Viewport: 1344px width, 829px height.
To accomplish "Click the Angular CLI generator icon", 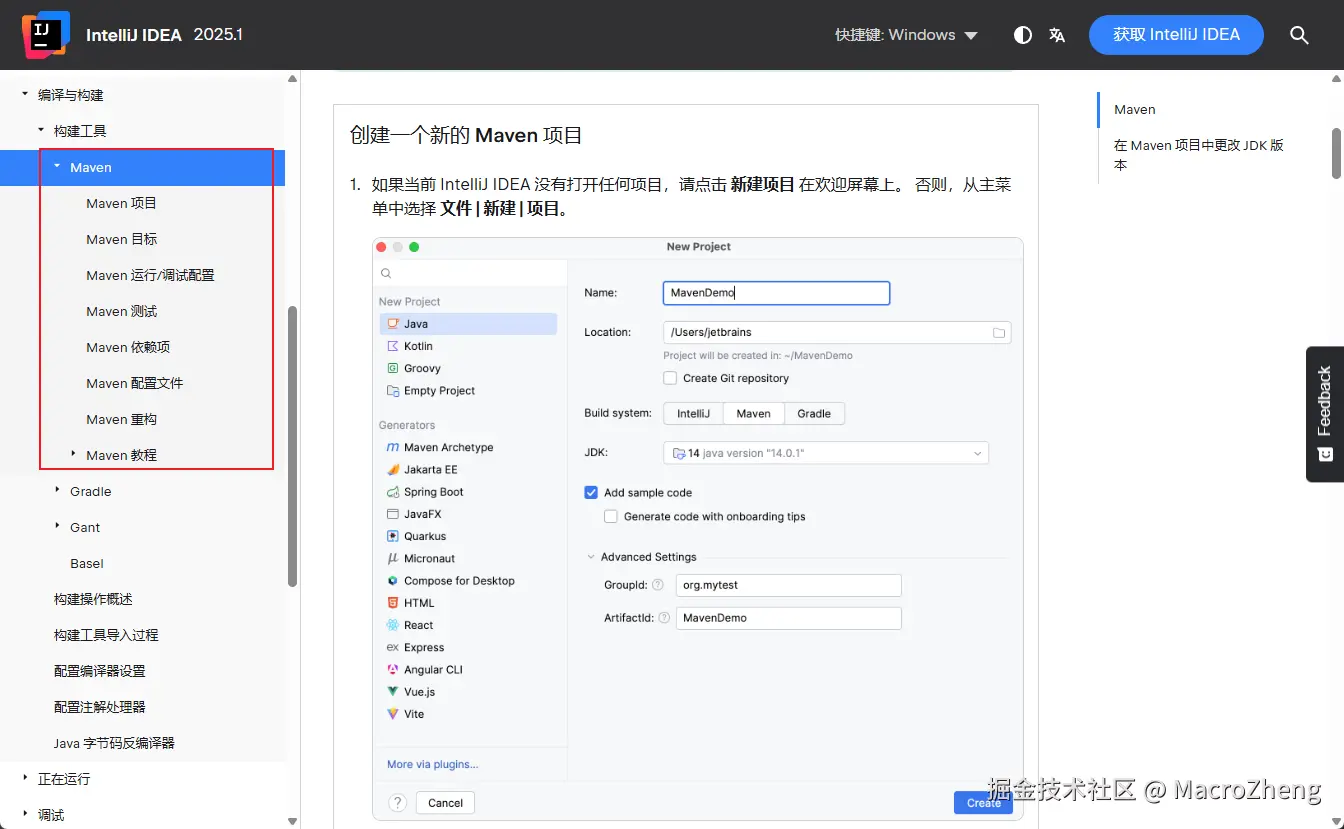I will point(393,669).
